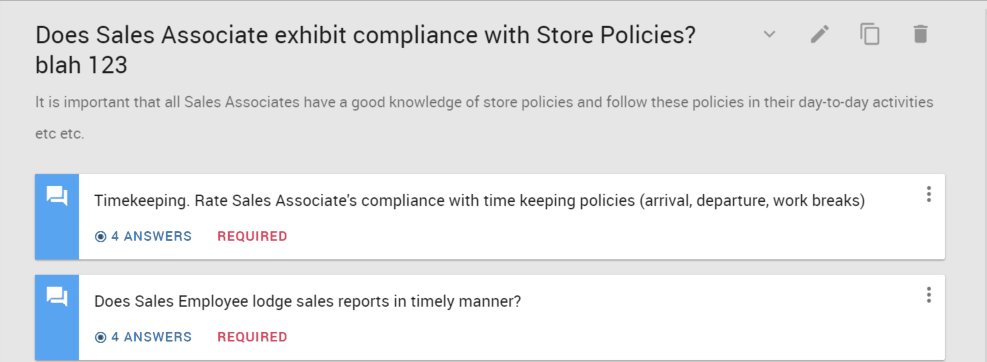Delete the section via the trash icon
987x362 pixels.
coord(920,34)
